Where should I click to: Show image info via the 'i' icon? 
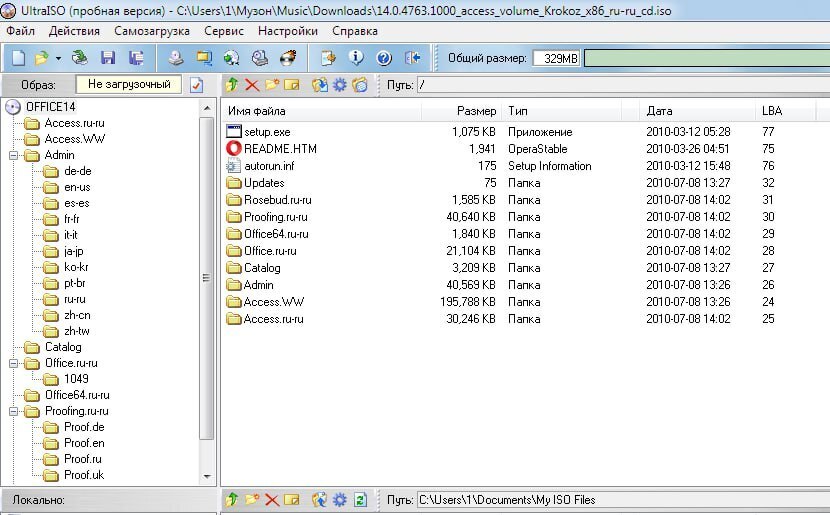point(356,57)
